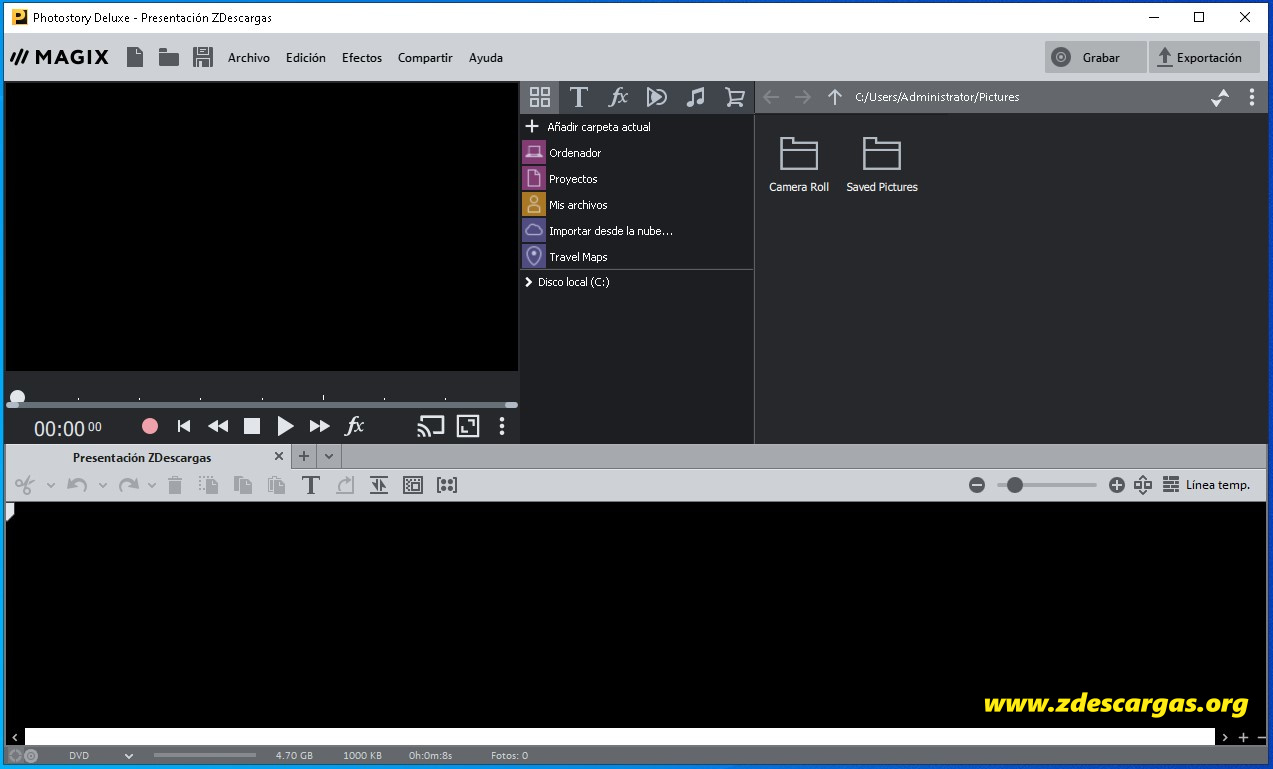The height and width of the screenshot is (769, 1273).
Task: Open the Edición menu
Action: [306, 58]
